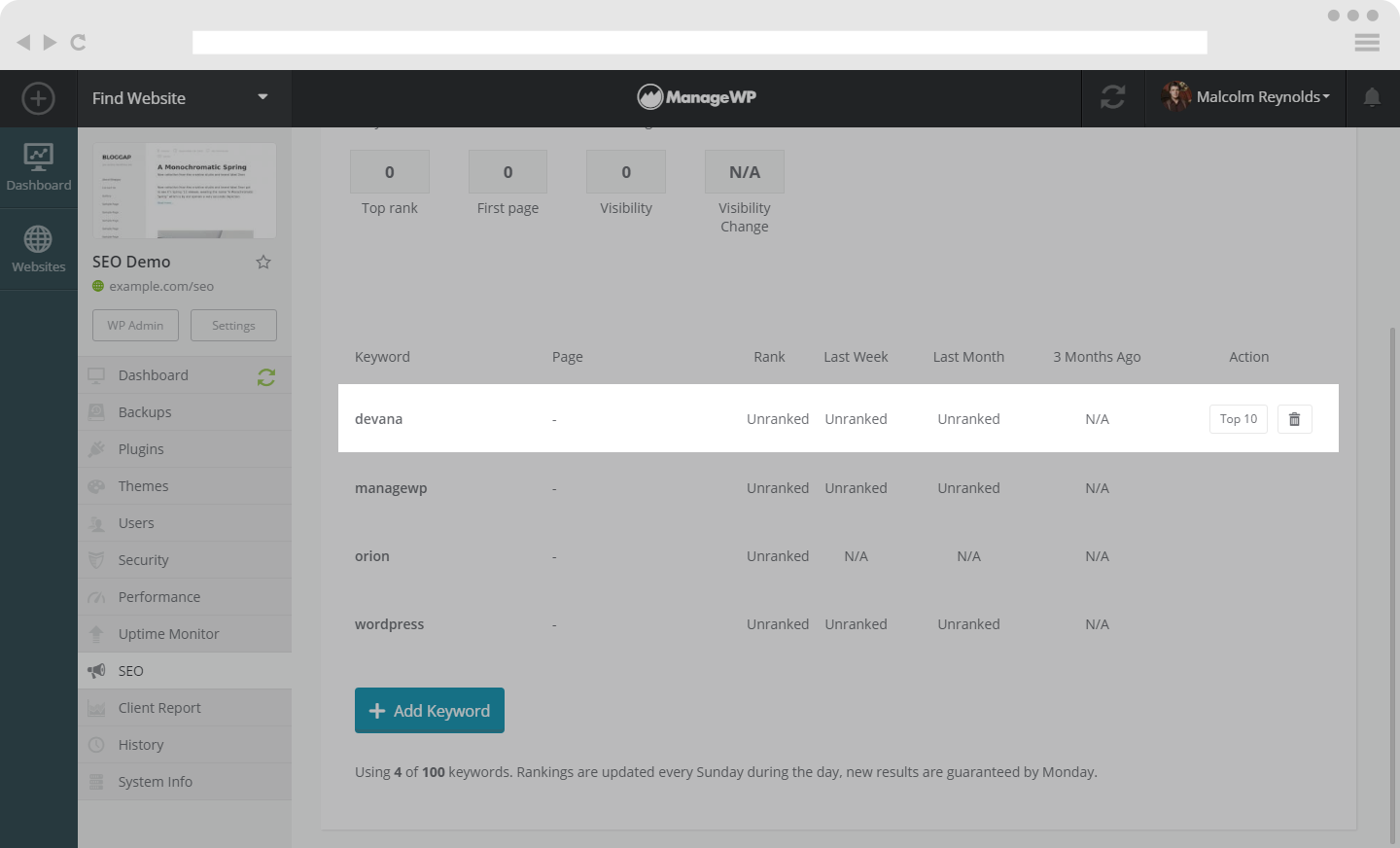Image resolution: width=1400 pixels, height=848 pixels.
Task: Click the browser address bar
Action: tap(700, 43)
